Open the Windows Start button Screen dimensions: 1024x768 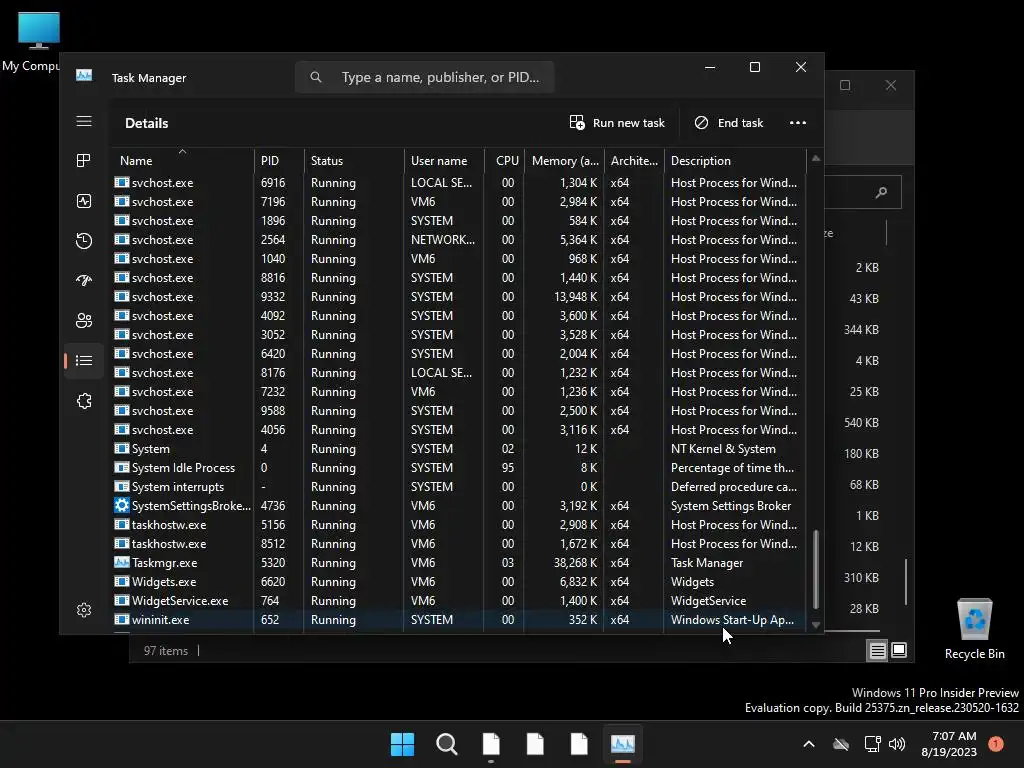pyautogui.click(x=402, y=744)
